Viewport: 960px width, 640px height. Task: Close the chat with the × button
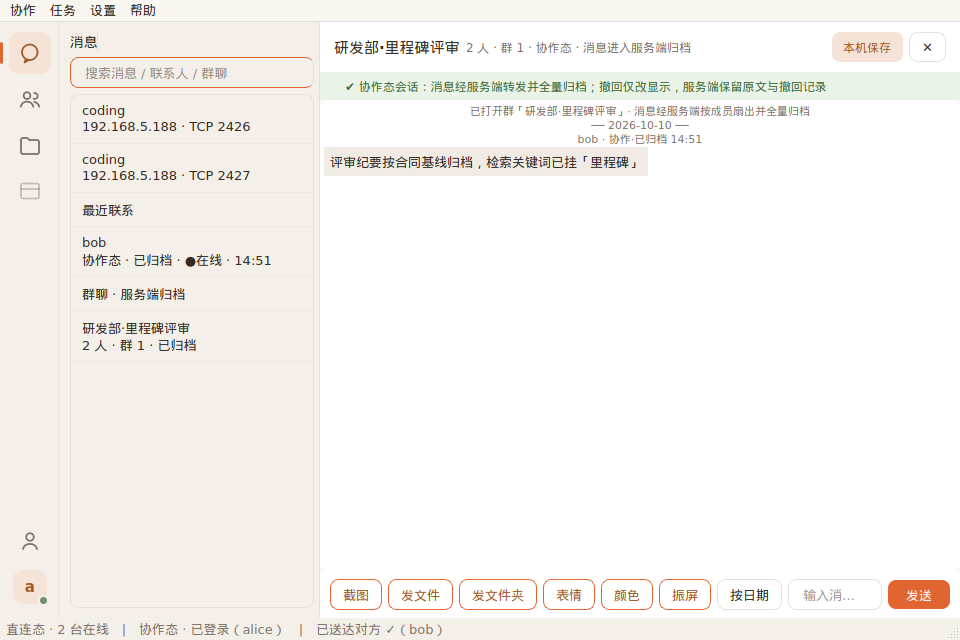pyautogui.click(x=927, y=47)
